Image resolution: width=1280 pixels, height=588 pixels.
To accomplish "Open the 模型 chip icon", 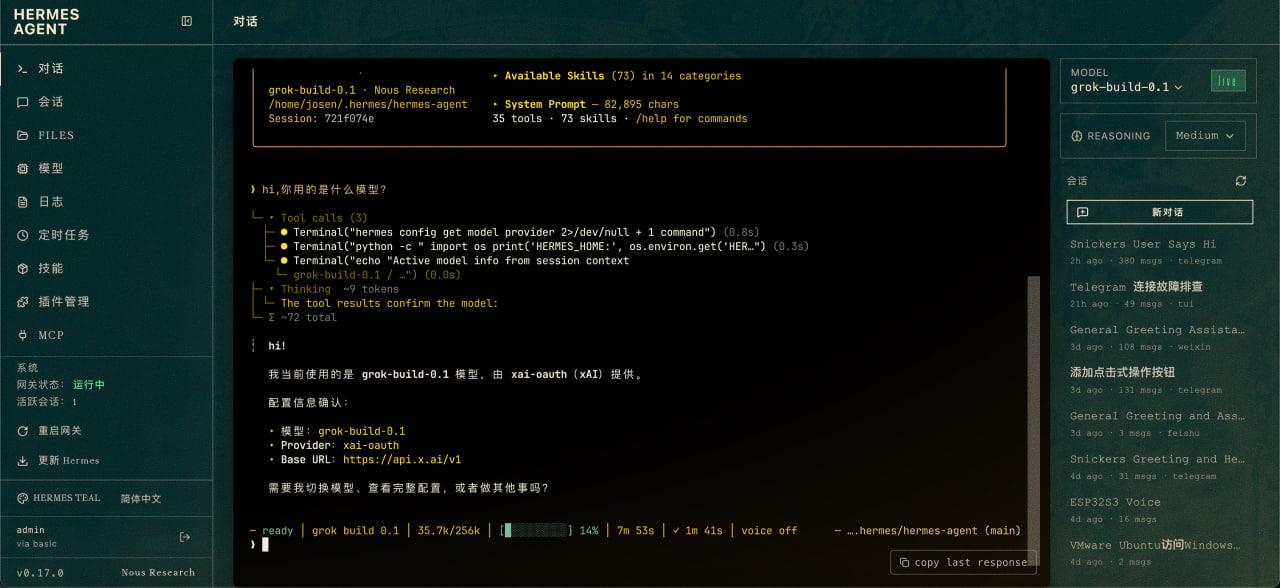I will click(22, 169).
